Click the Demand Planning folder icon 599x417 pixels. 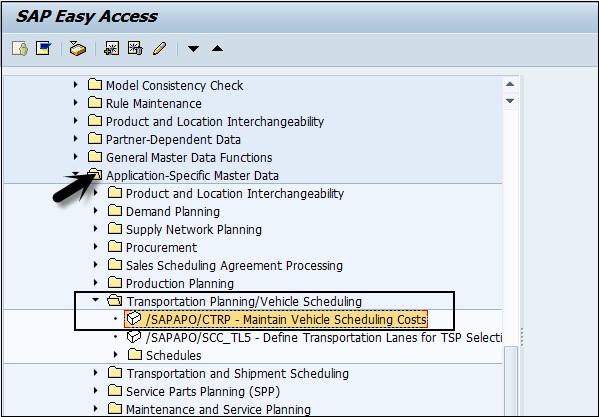click(115, 210)
